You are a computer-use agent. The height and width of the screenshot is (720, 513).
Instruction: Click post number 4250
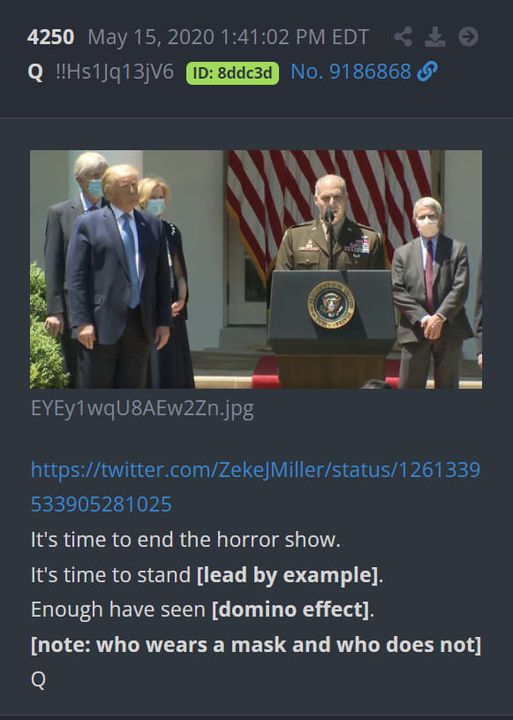51,37
